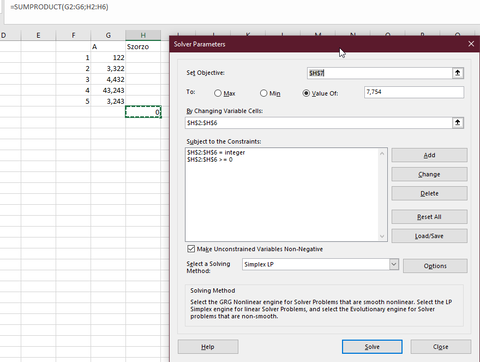The height and width of the screenshot is (362, 480).
Task: Click header cell labeled A in column G
Action: click(108, 47)
